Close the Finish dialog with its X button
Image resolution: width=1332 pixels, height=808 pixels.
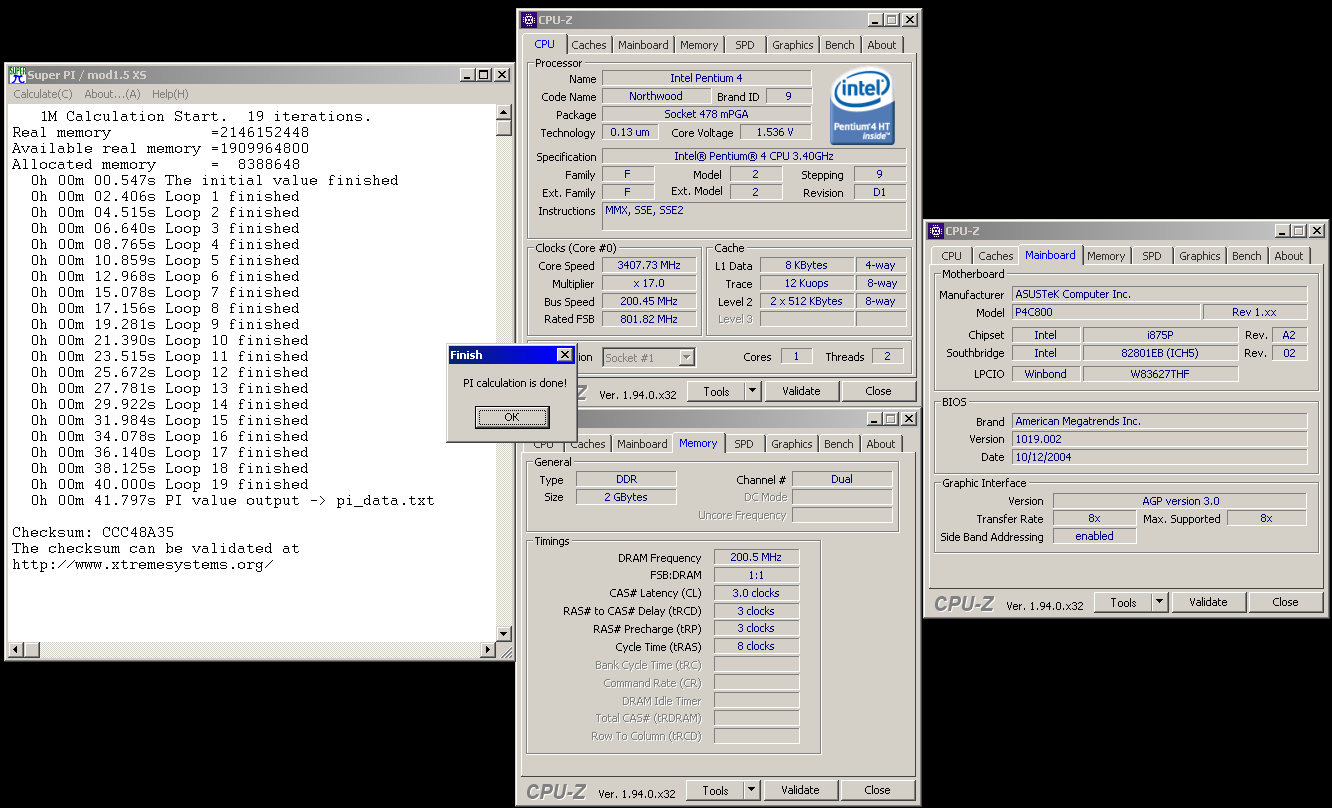tap(564, 355)
